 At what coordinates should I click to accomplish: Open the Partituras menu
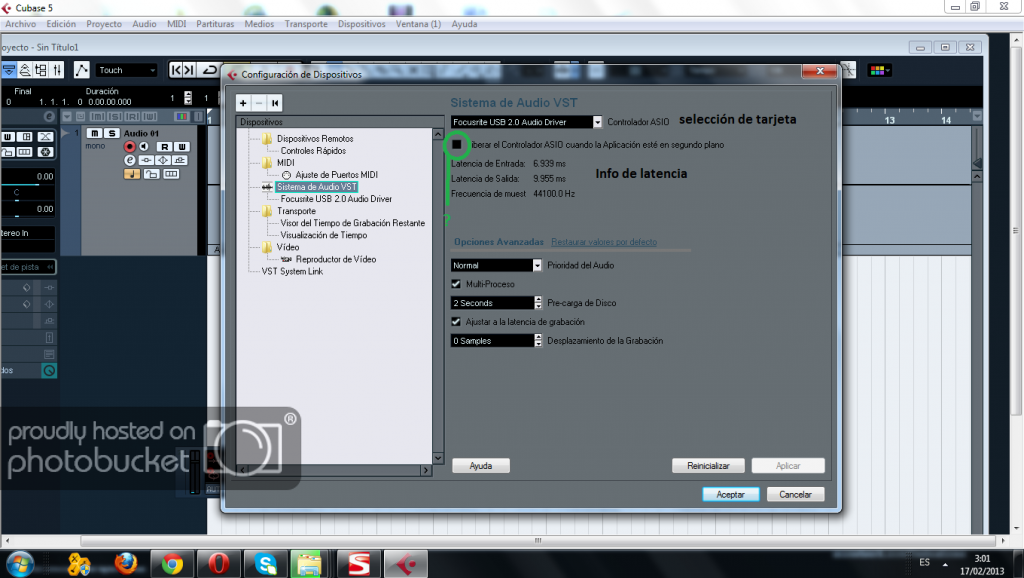[x=215, y=24]
